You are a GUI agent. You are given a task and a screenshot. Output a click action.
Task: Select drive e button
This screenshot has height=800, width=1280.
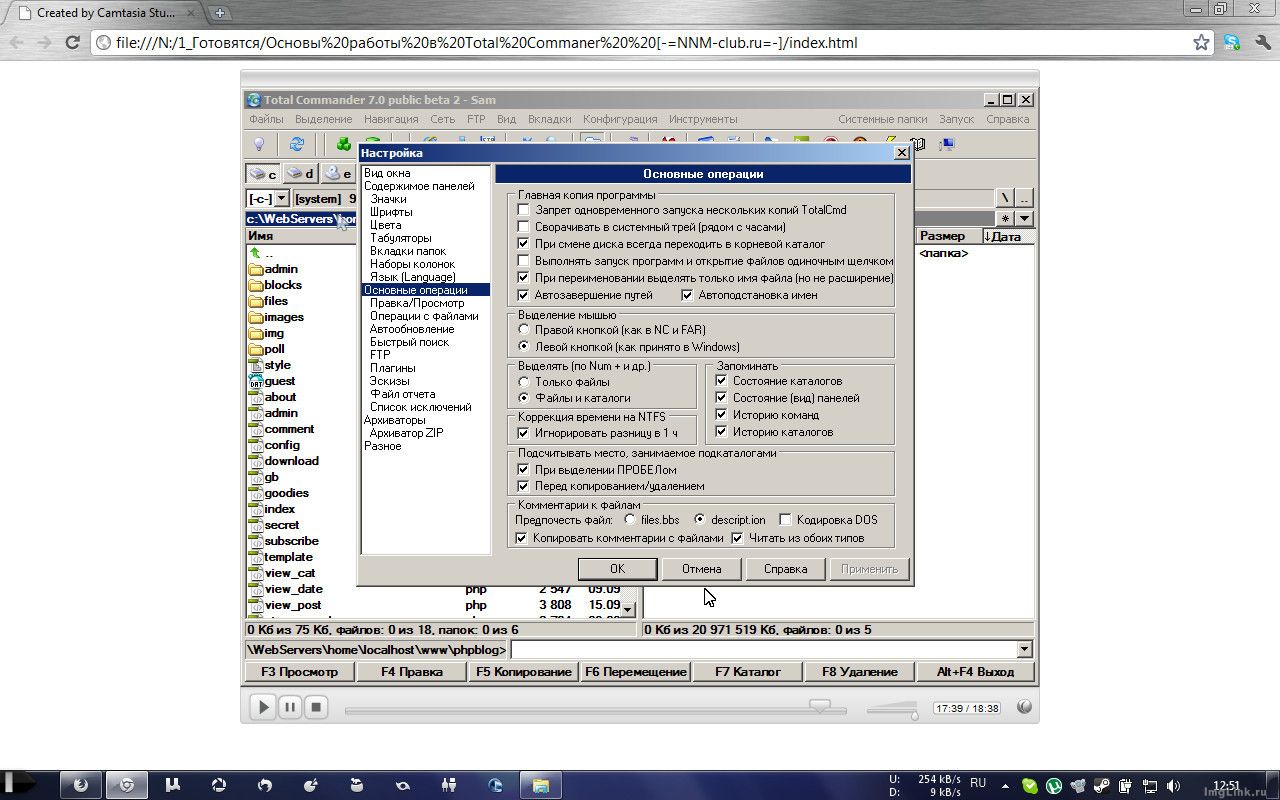click(337, 174)
